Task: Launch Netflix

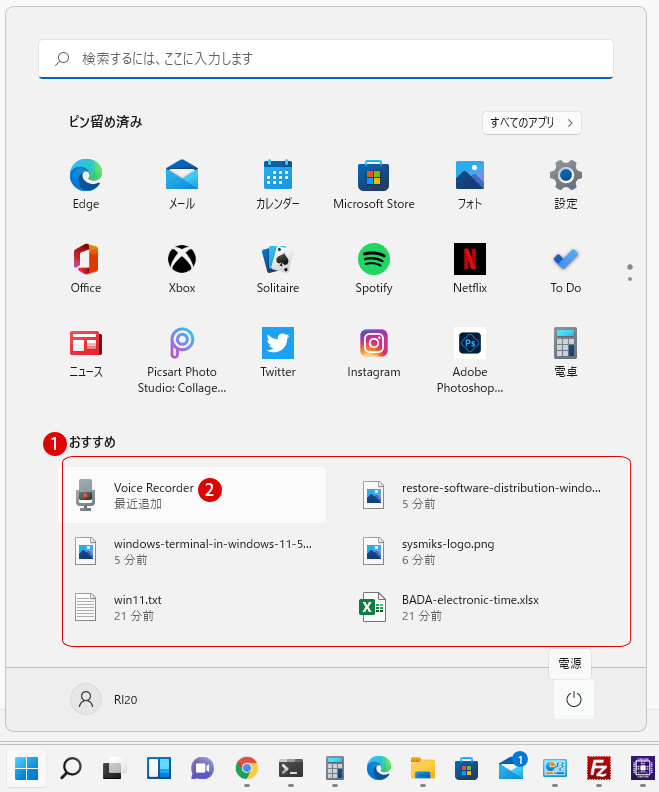Action: click(x=470, y=268)
